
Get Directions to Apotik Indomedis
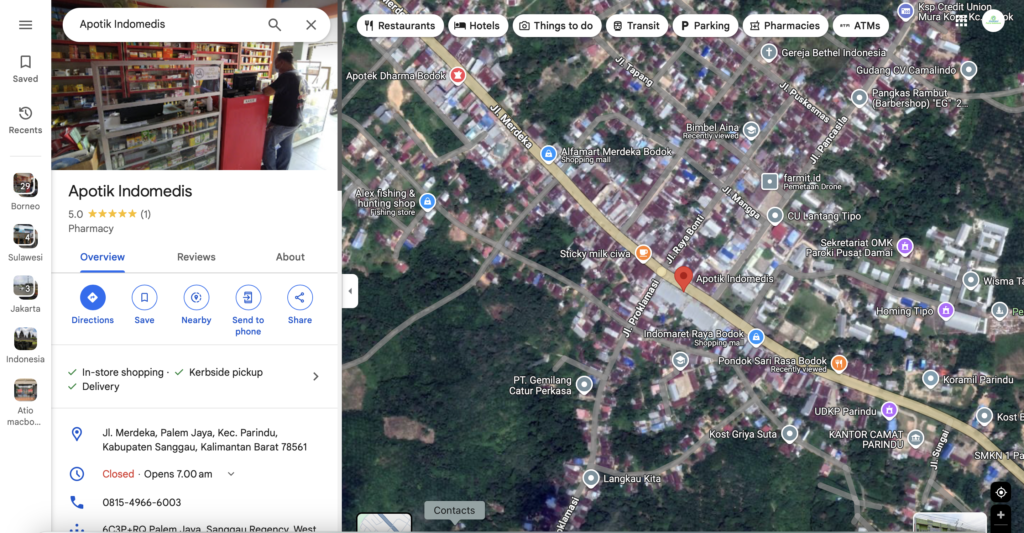(92, 297)
